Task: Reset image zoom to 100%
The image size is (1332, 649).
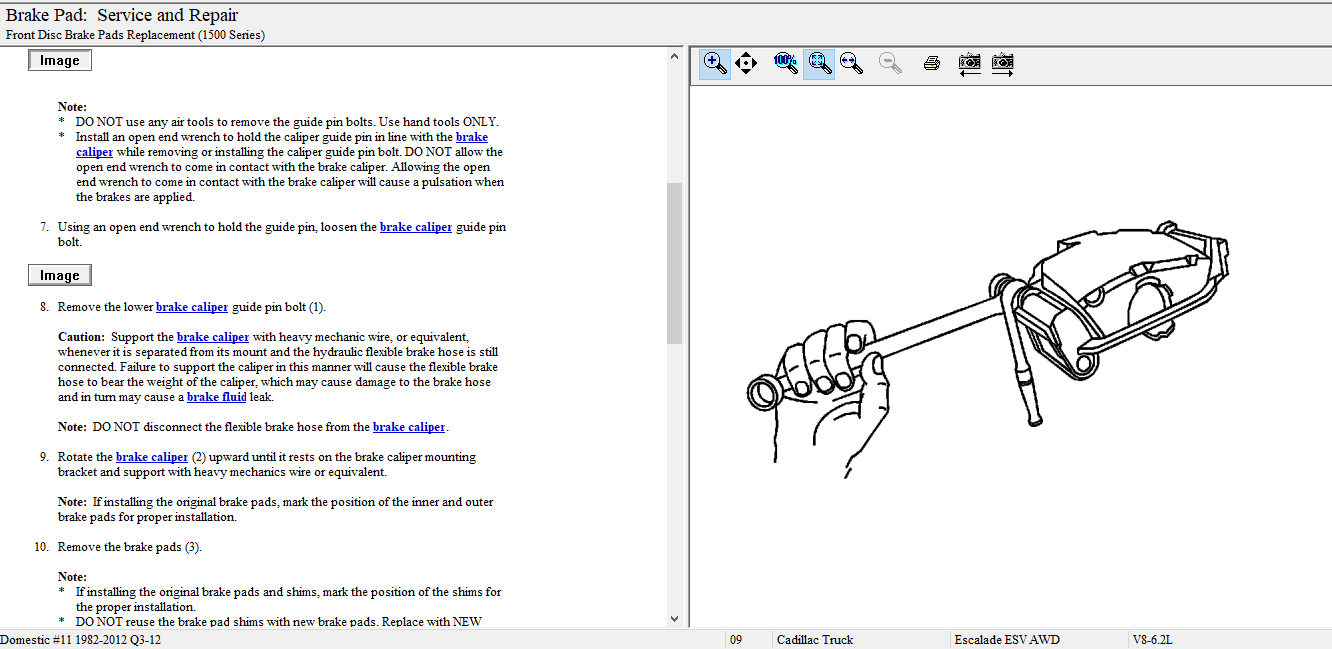Action: click(x=785, y=63)
